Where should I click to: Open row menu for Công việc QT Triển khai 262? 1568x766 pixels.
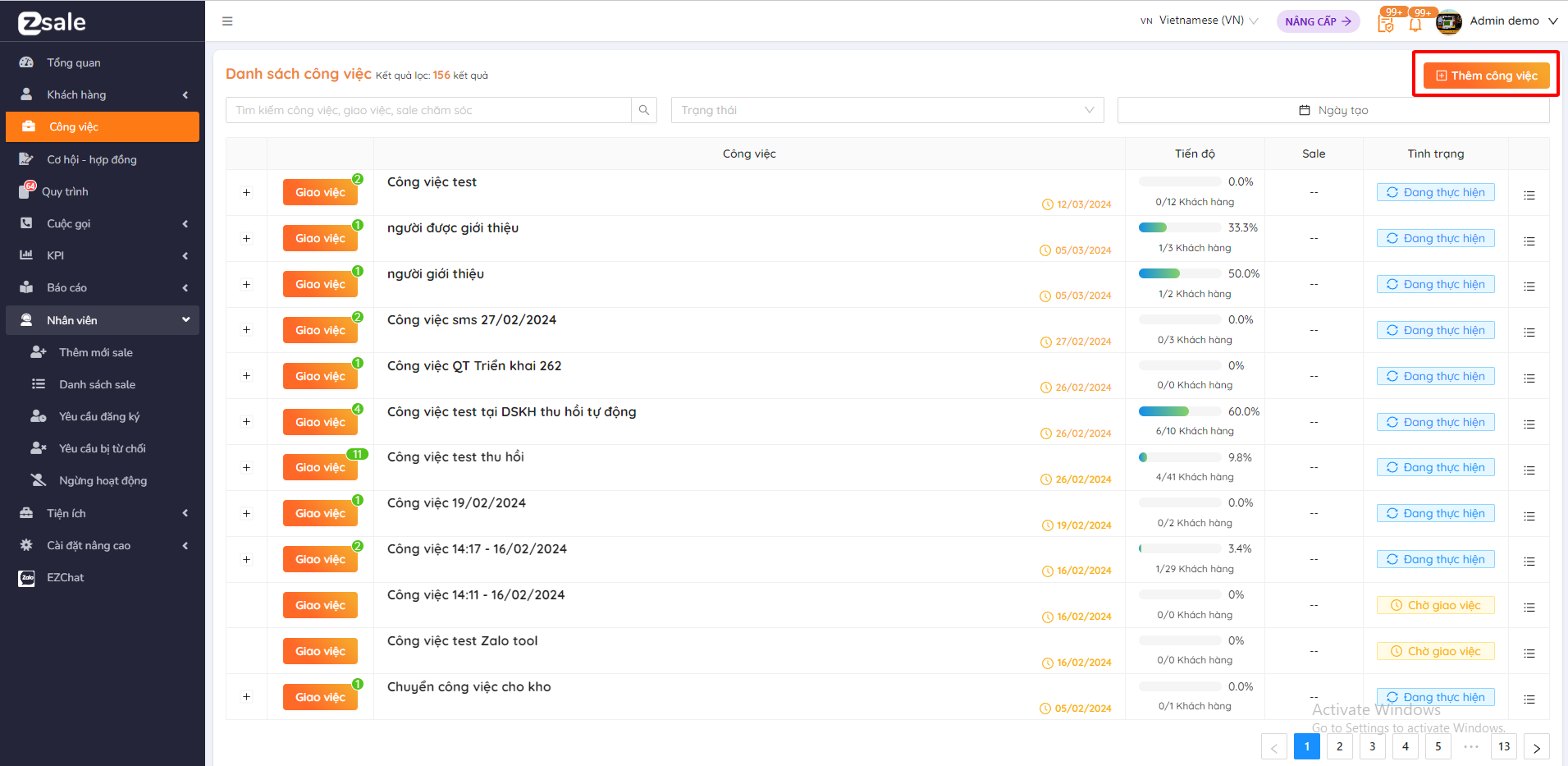(x=1529, y=378)
